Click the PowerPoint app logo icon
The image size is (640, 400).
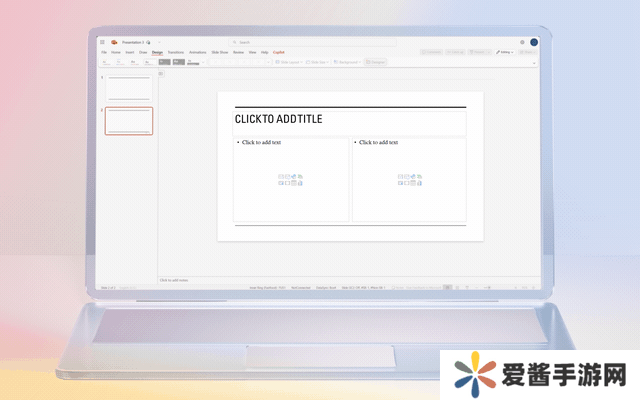point(114,42)
